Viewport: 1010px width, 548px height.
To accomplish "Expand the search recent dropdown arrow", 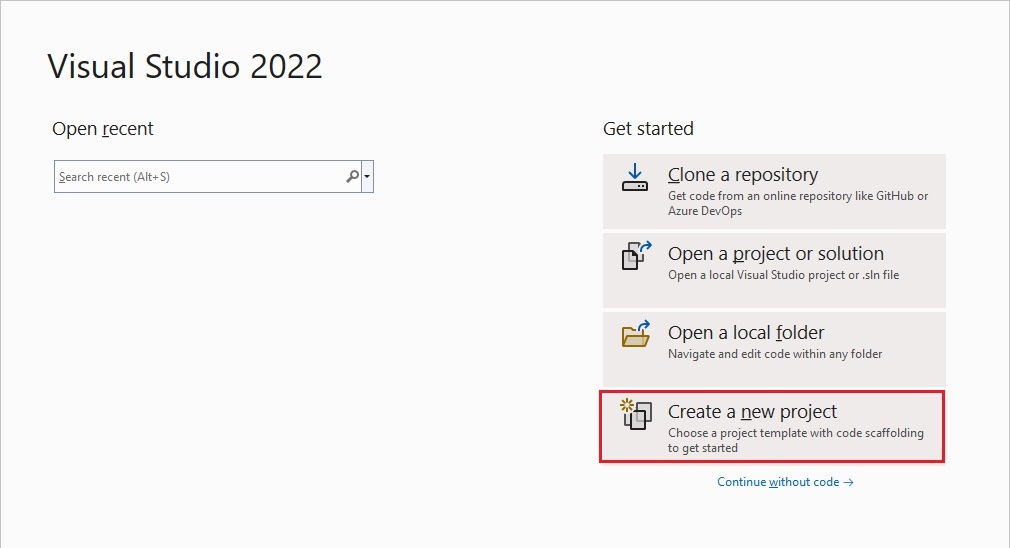I will (367, 176).
